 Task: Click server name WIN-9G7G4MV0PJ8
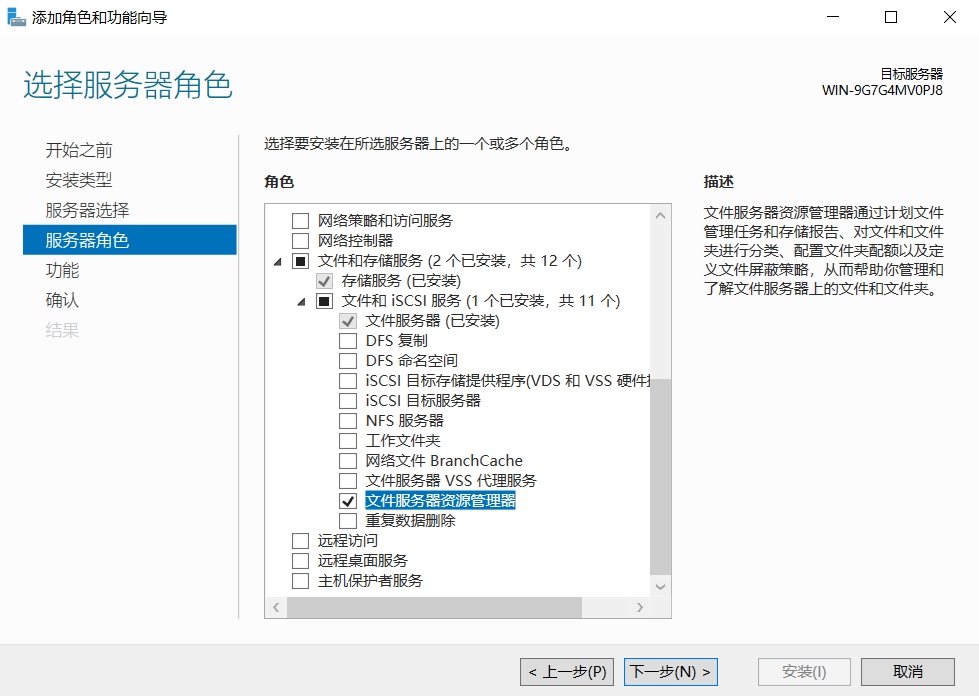click(882, 91)
